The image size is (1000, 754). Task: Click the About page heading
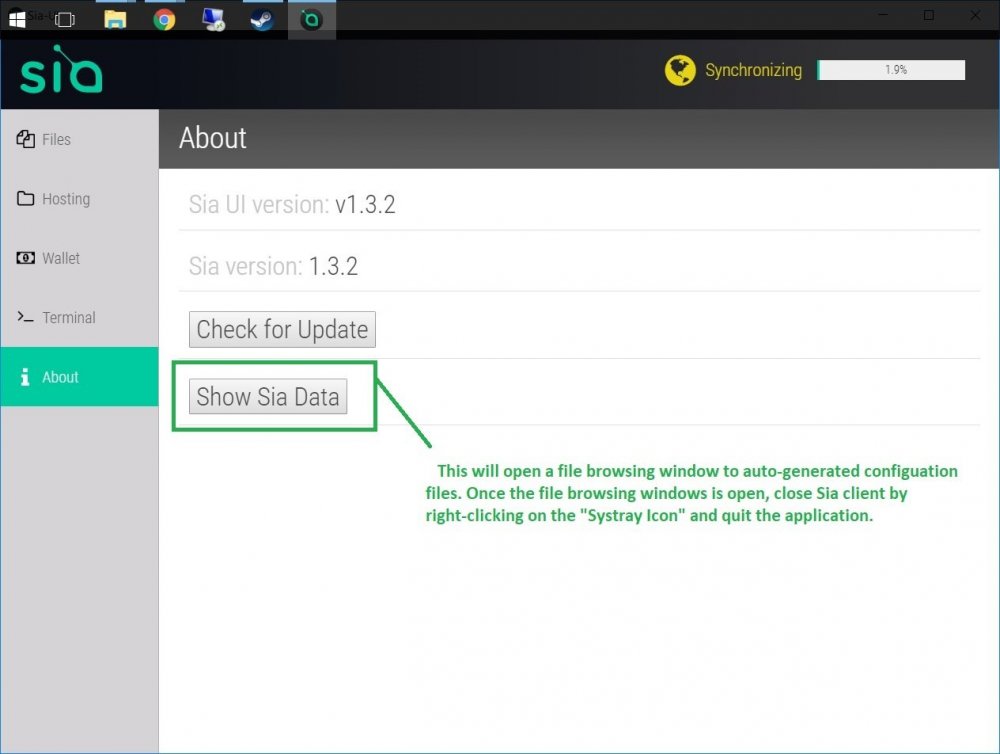[212, 138]
